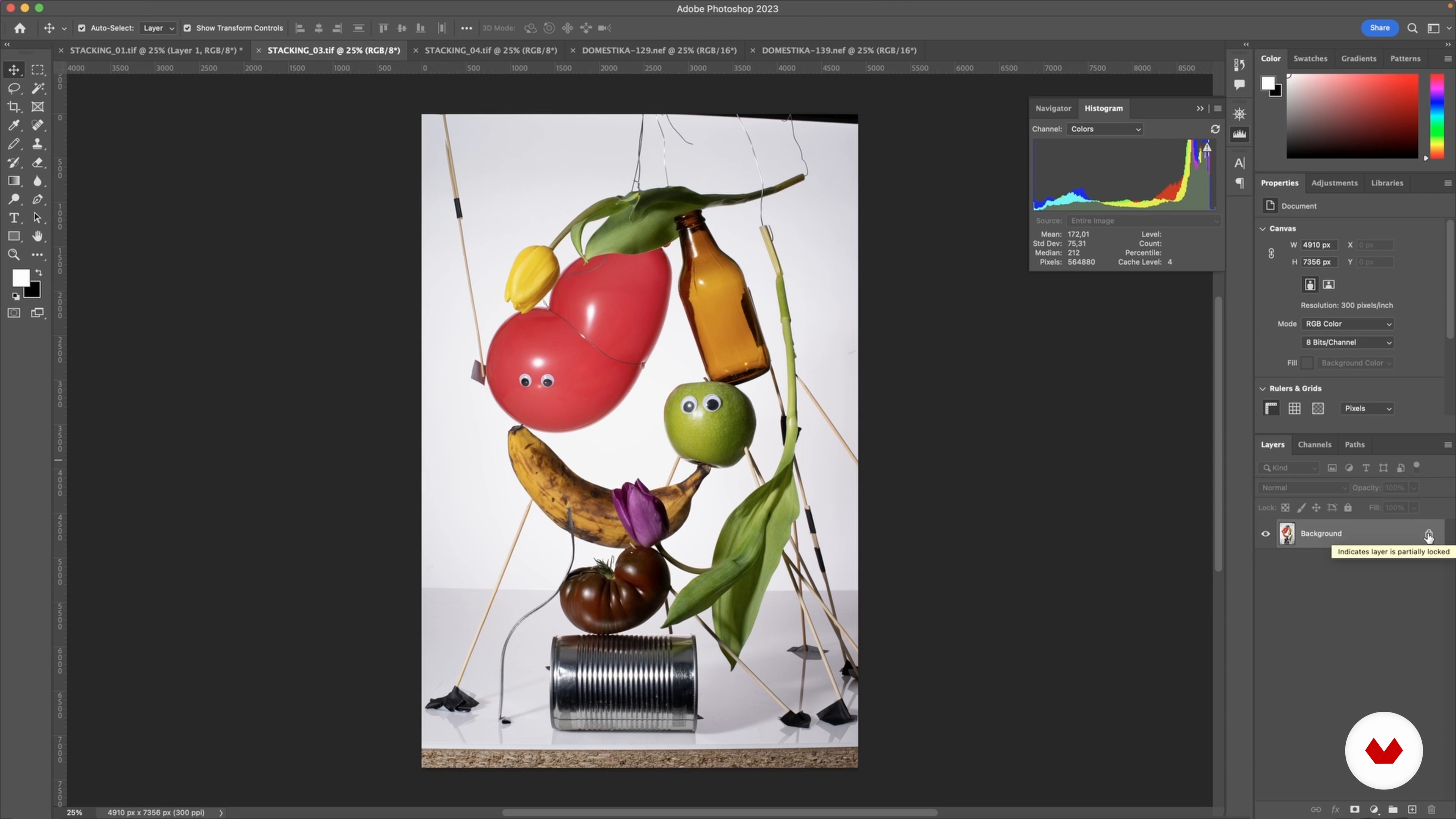Select the Zoom tool
1456x819 pixels.
click(14, 255)
